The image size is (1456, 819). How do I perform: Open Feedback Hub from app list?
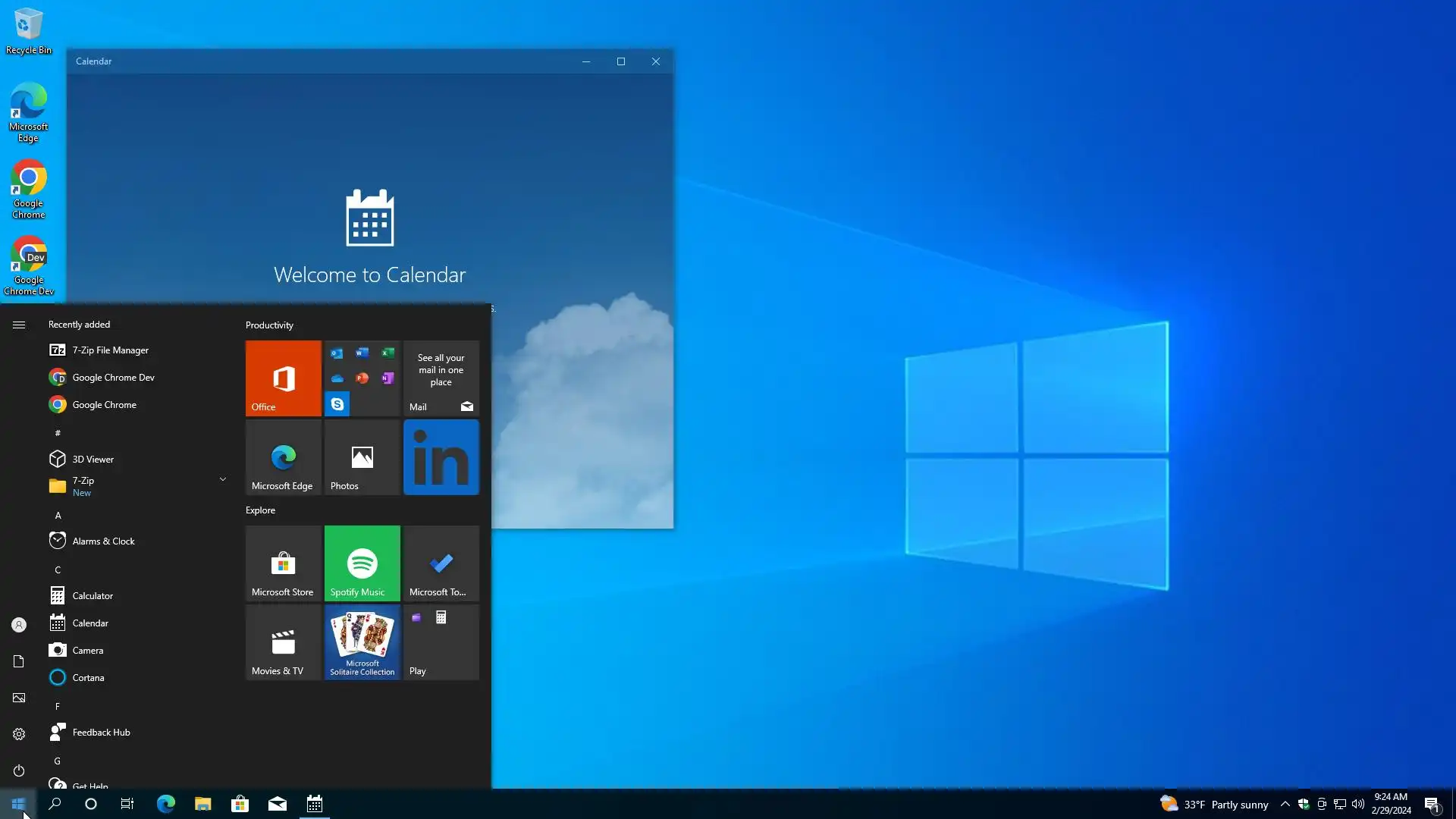click(x=101, y=733)
